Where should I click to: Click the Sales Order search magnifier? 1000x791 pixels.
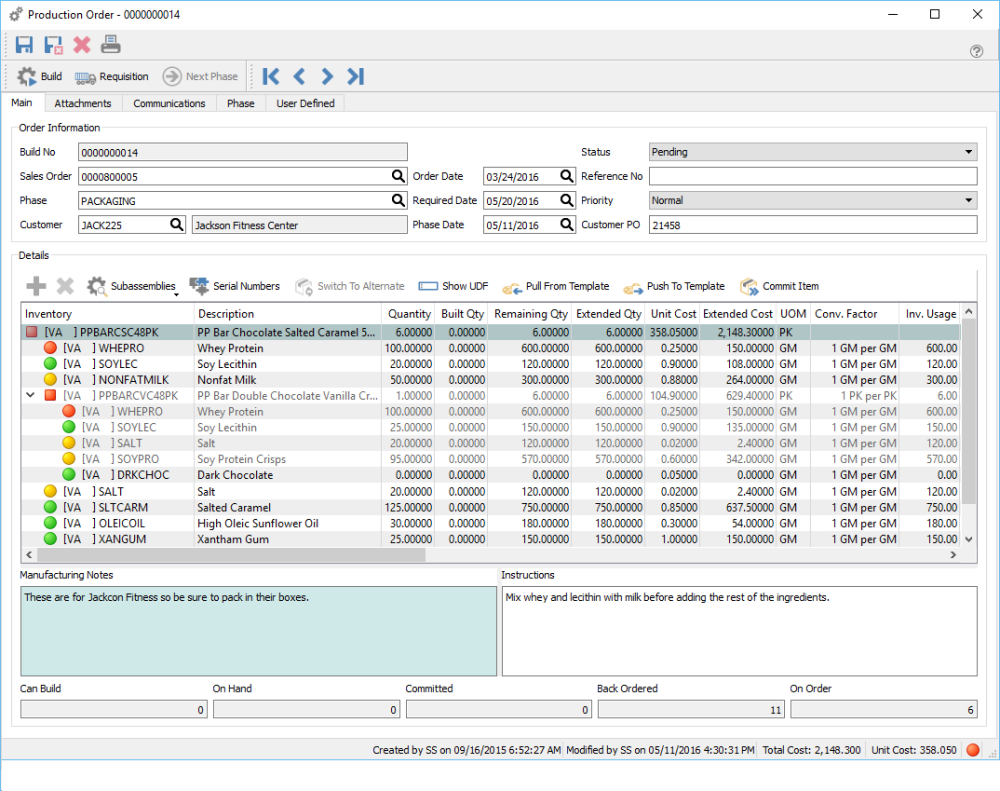point(399,177)
